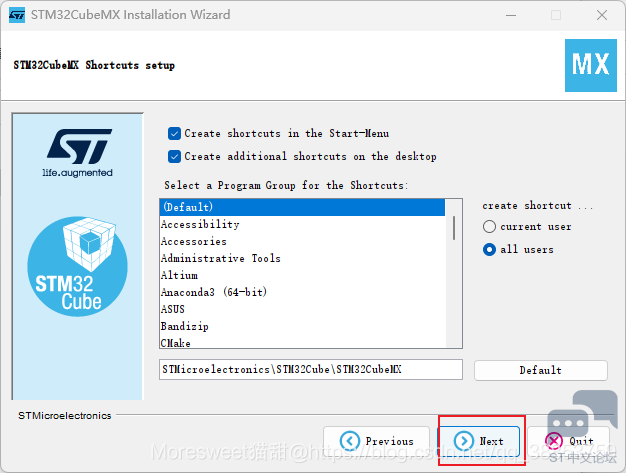Viewport: 626px width, 473px height.
Task: Click the ST logo in the title bar
Action: 17,15
